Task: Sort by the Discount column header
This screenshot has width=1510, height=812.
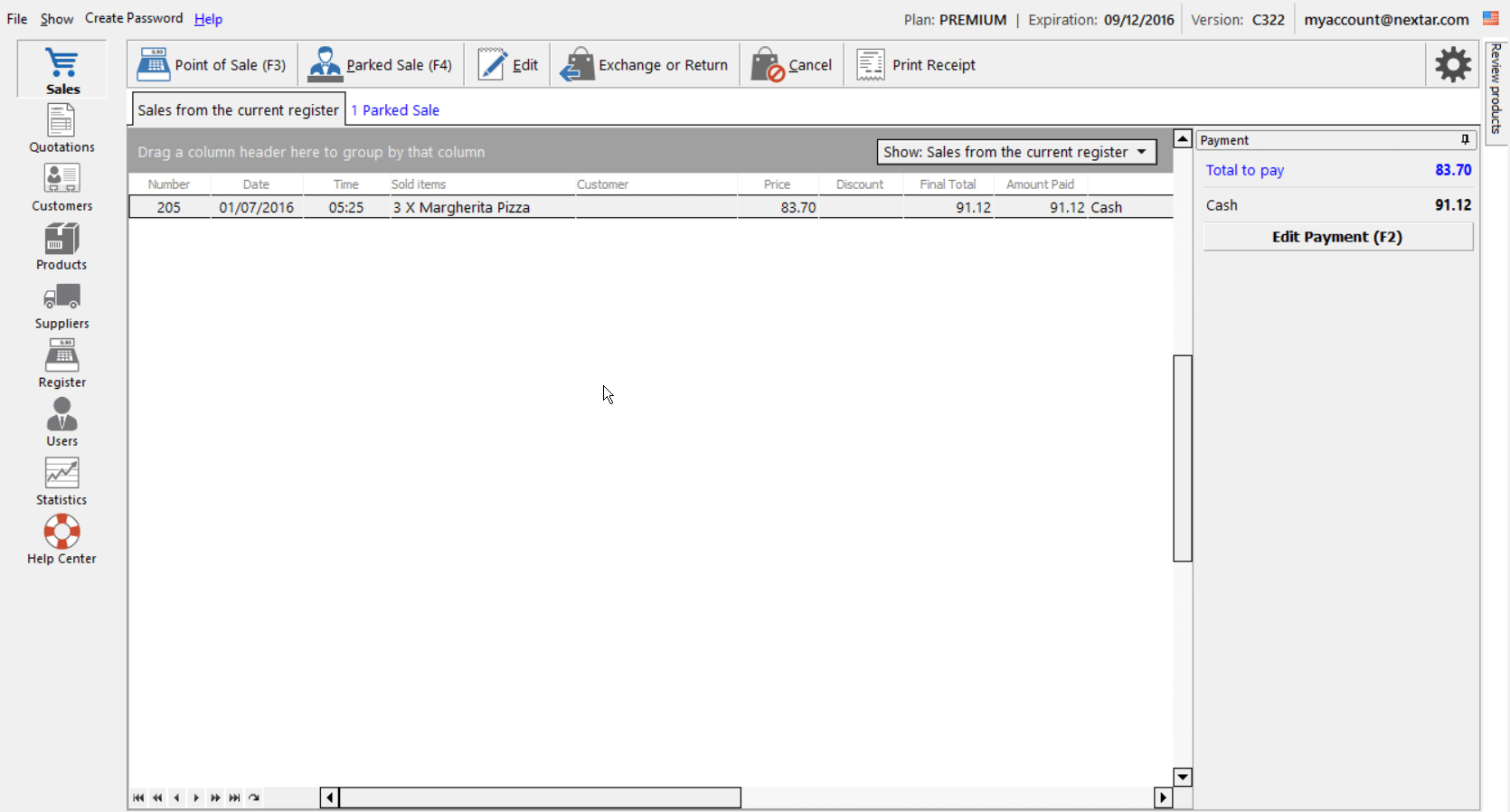Action: [860, 184]
